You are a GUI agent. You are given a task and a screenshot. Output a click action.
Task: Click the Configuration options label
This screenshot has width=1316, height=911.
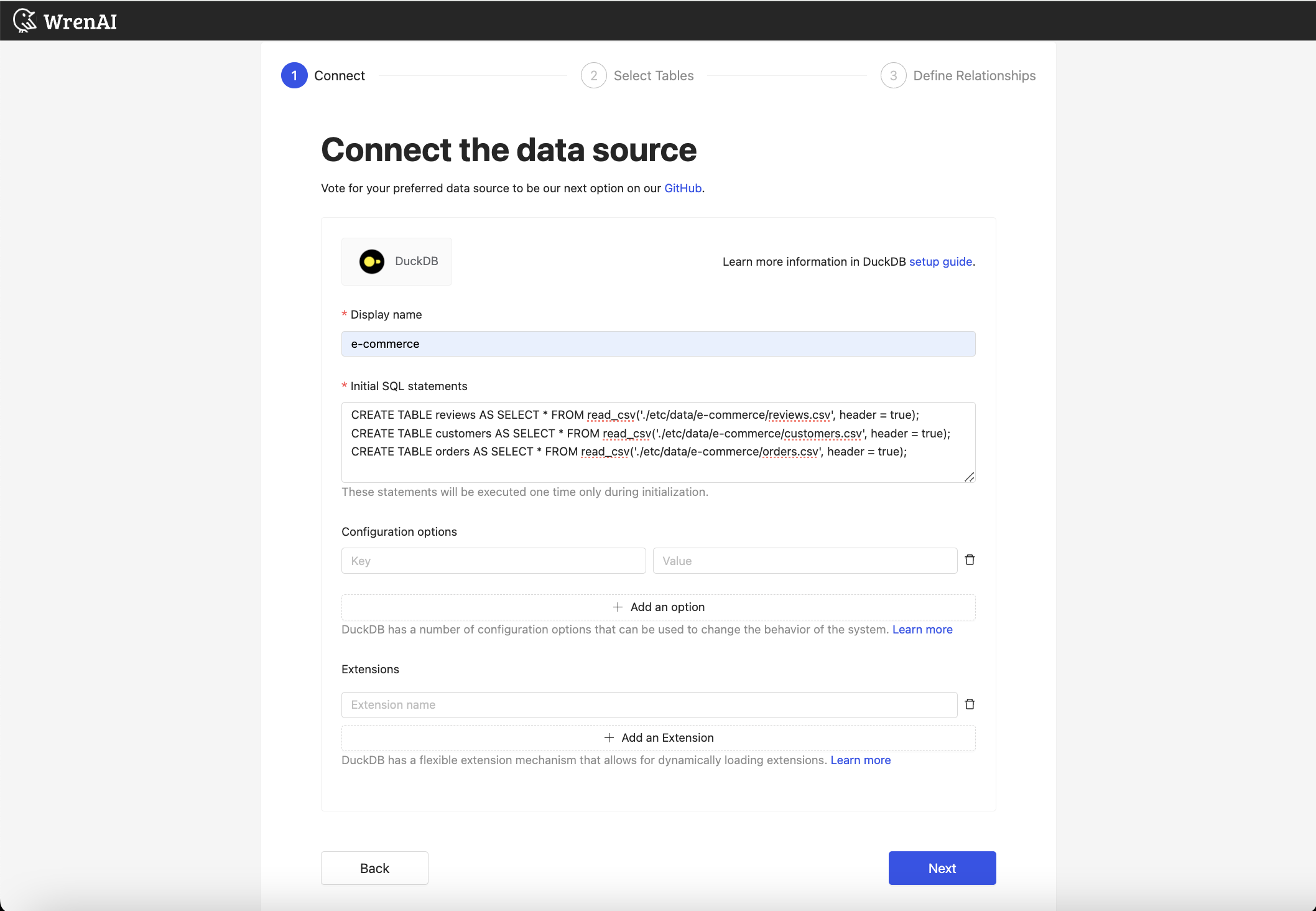point(399,531)
